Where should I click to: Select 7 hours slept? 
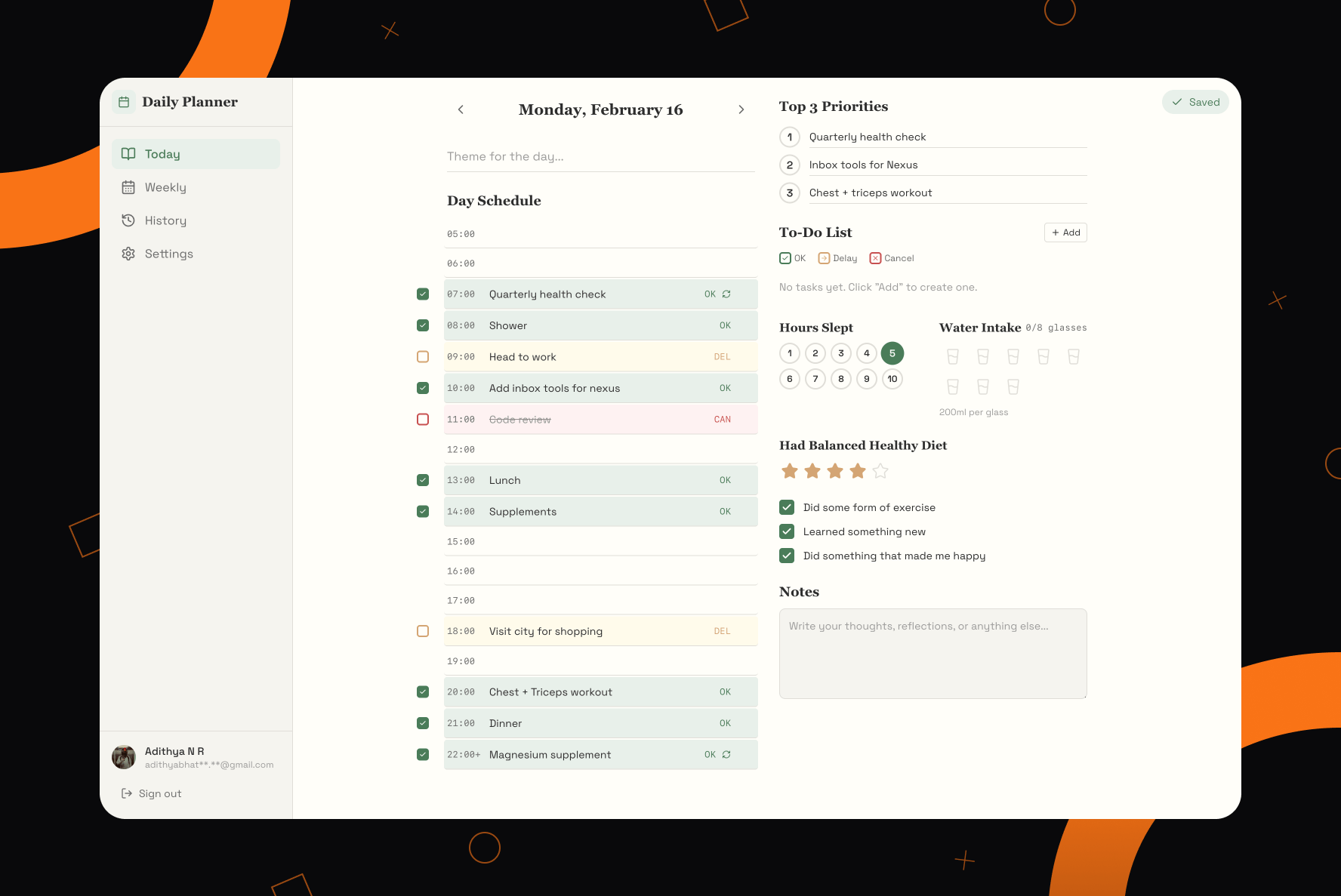point(815,379)
